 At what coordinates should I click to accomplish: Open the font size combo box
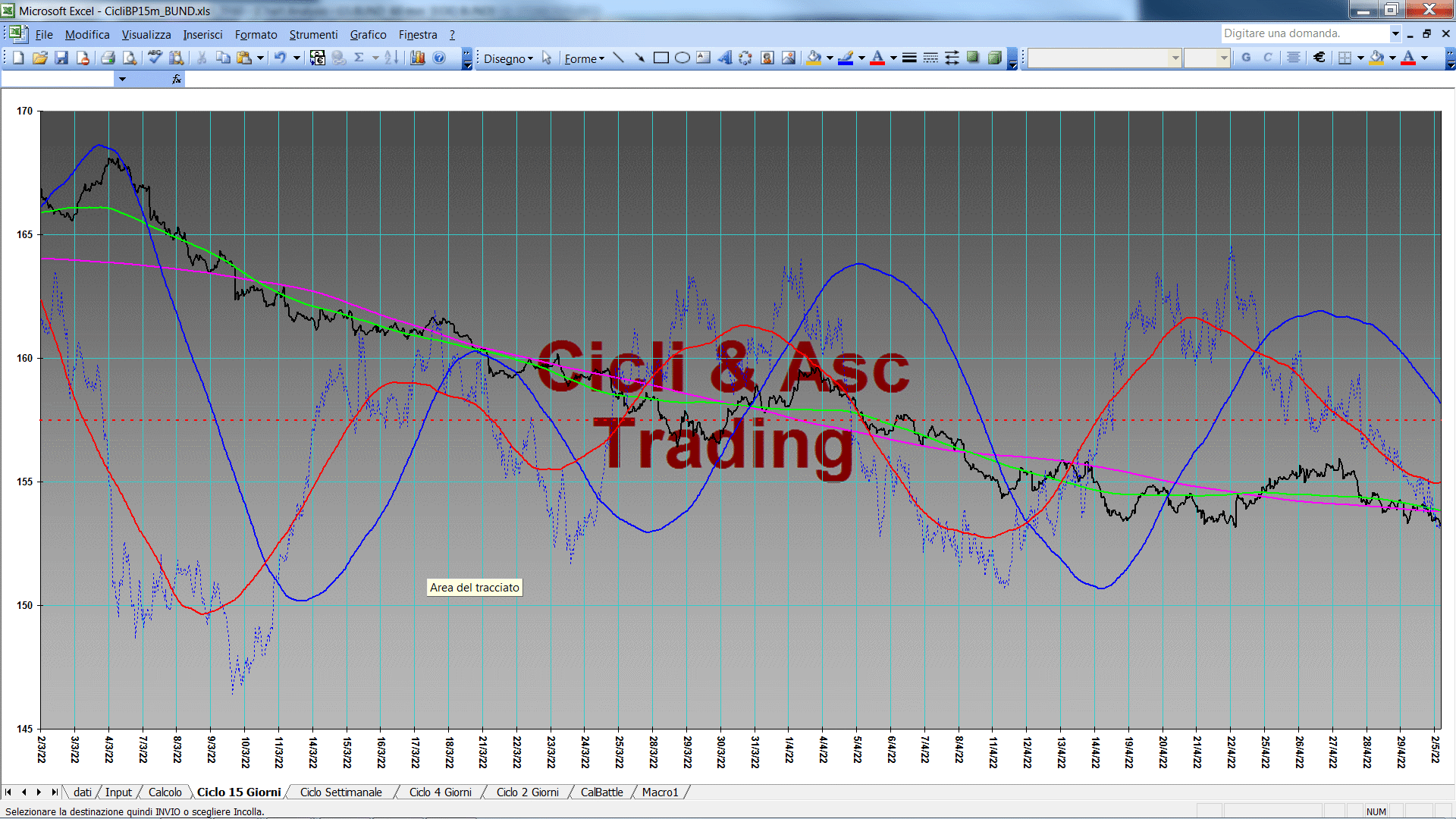pos(1207,58)
